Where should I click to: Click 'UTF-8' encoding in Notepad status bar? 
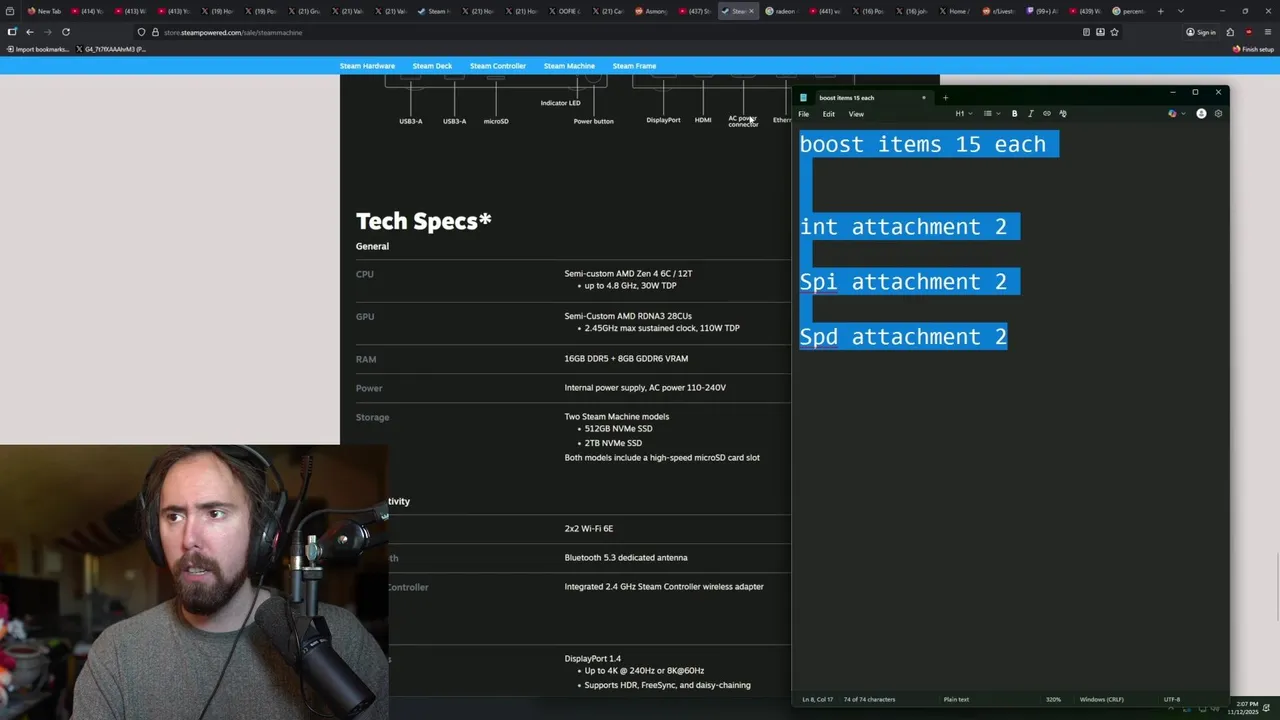click(x=1172, y=699)
